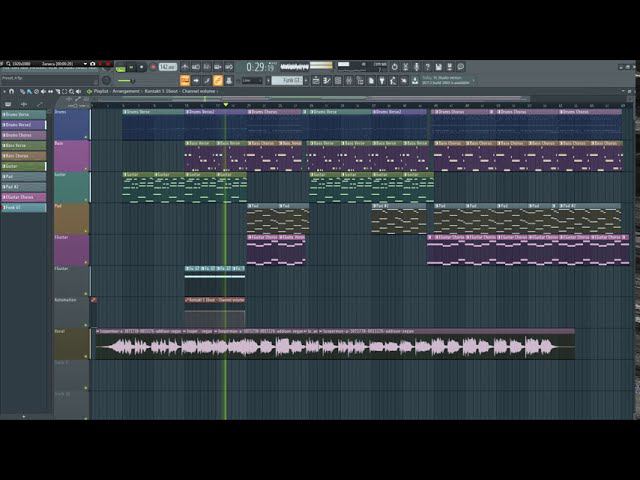
Task: Open the snap 'Line' dropdown
Action: pos(251,80)
